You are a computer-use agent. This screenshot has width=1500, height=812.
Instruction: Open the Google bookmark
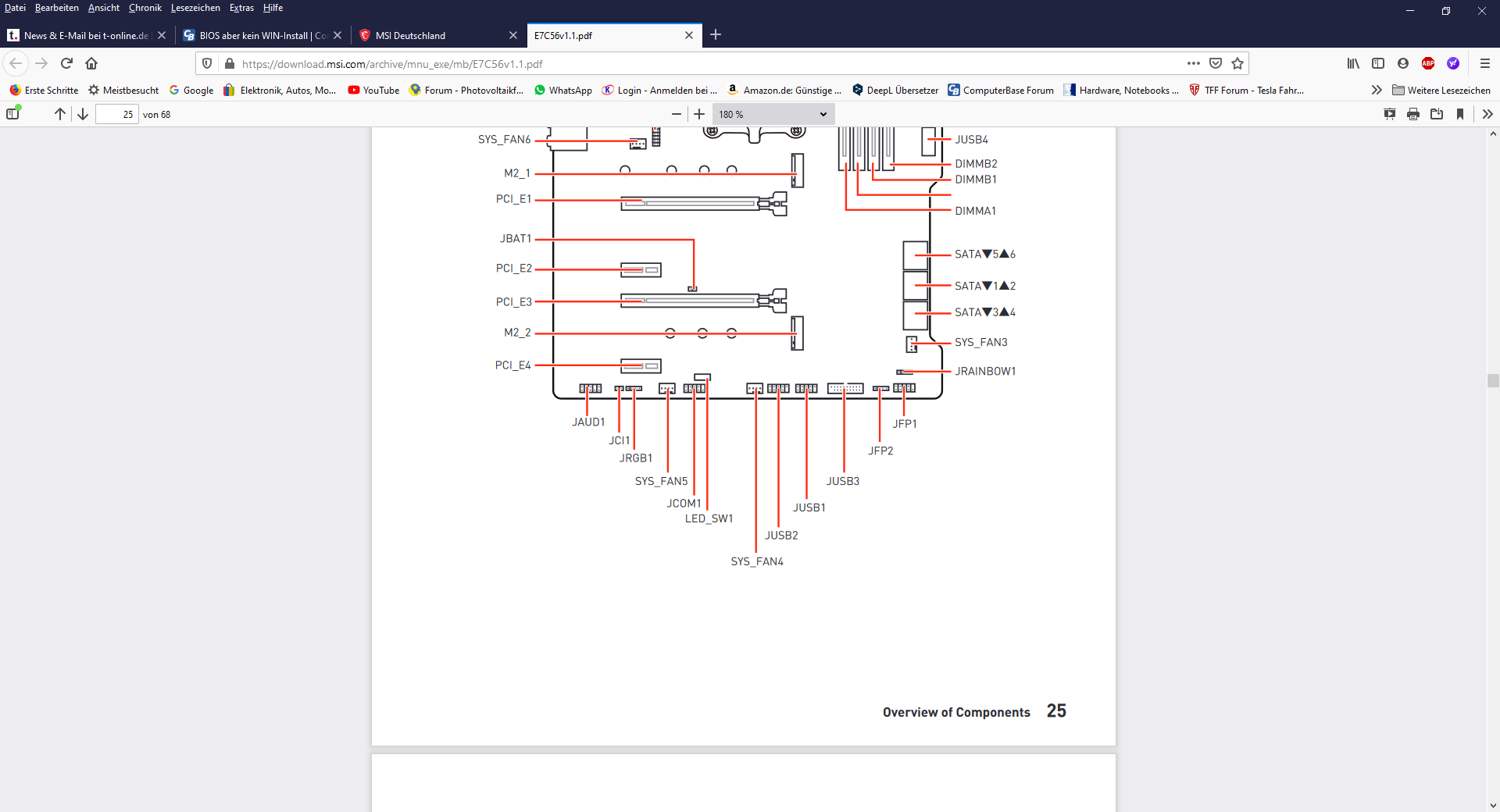[x=191, y=91]
